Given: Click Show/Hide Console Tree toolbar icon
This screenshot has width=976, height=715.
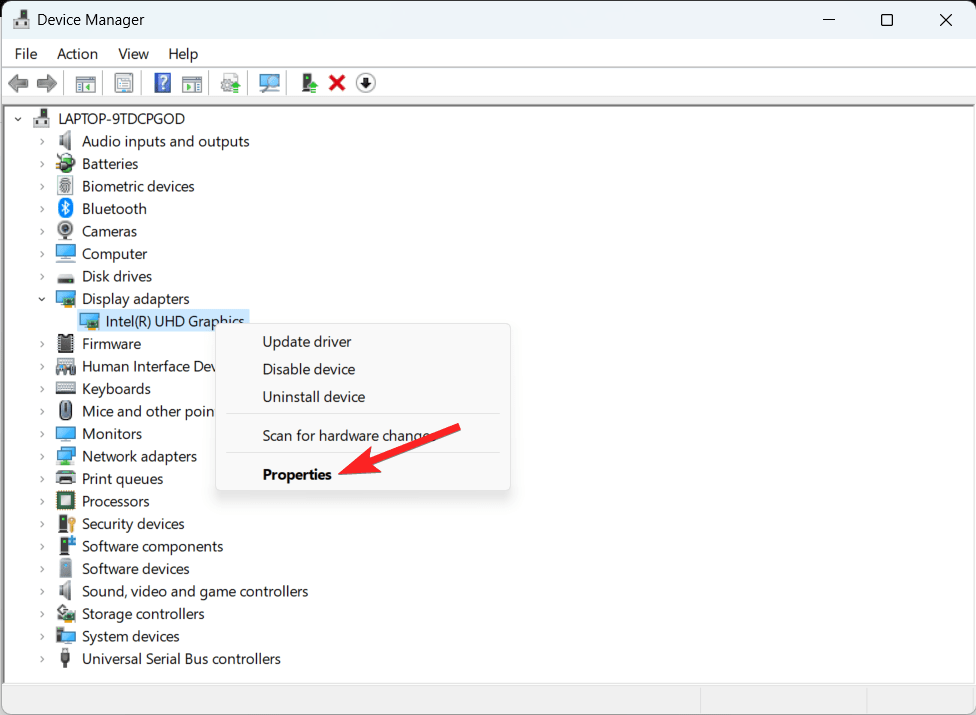Looking at the screenshot, I should pyautogui.click(x=86, y=83).
